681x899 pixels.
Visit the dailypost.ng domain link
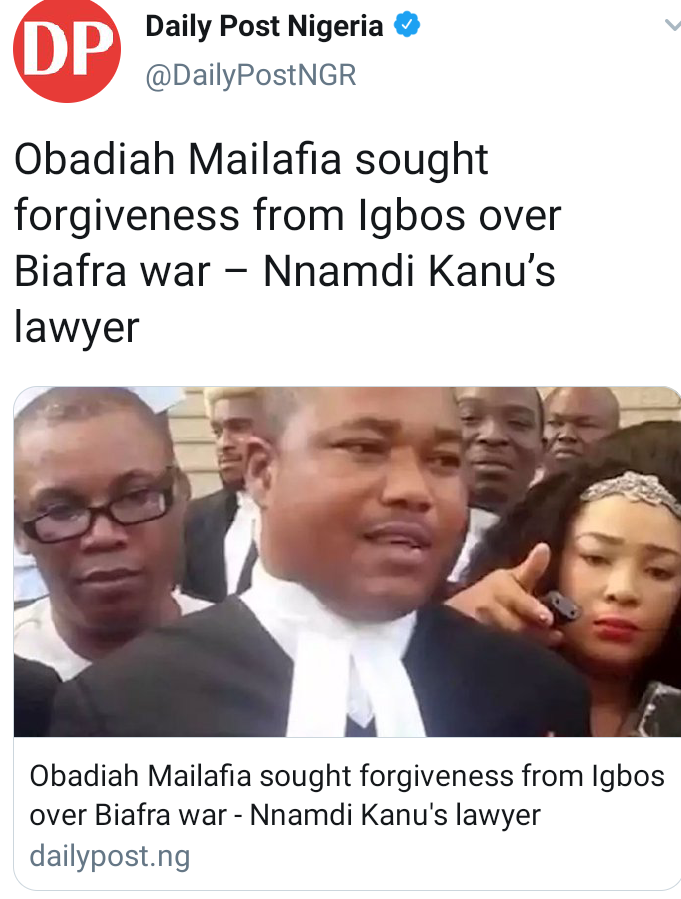point(109,856)
